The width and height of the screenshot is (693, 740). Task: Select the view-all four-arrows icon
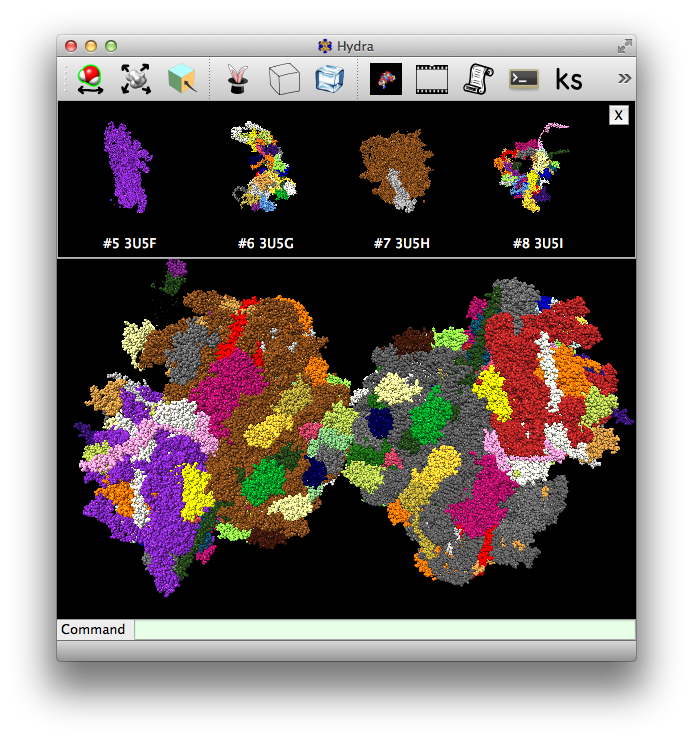pyautogui.click(x=136, y=79)
